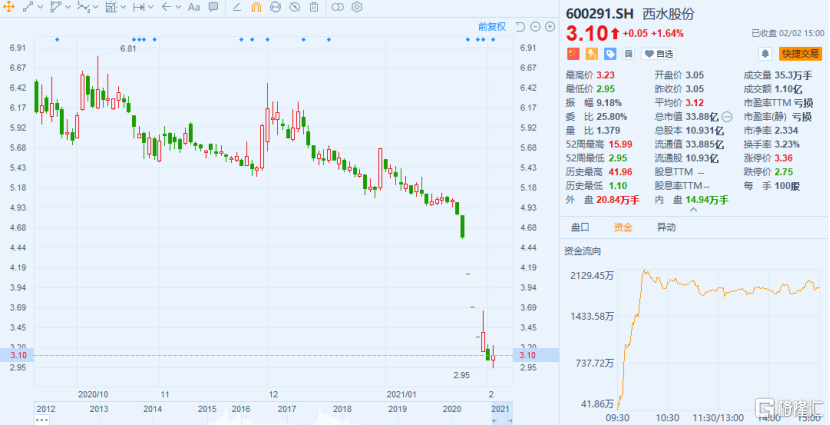The height and width of the screenshot is (425, 830).
Task: Select the comment bubble note tool
Action: (213, 7)
